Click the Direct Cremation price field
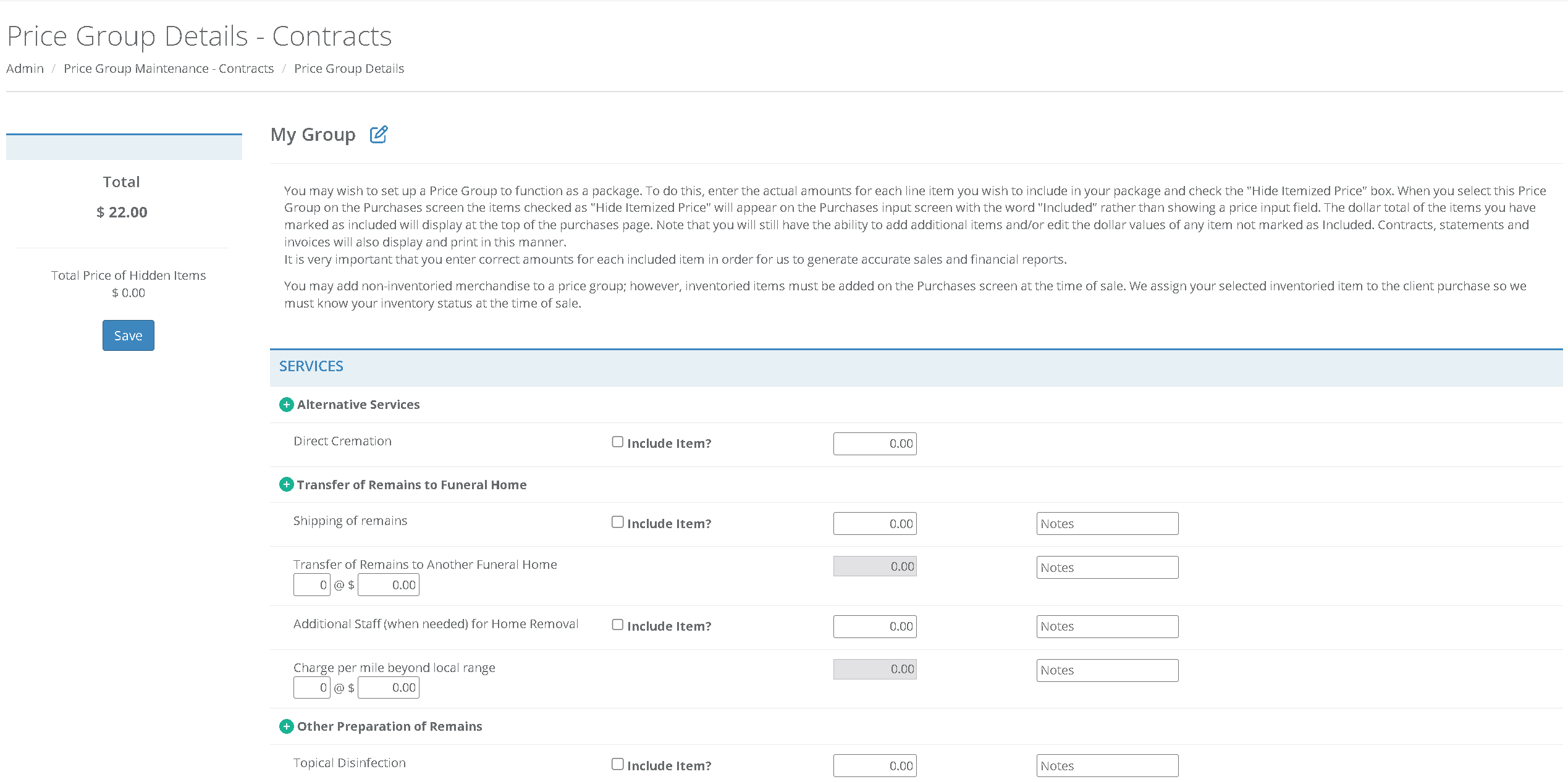This screenshot has width=1568, height=782. point(874,444)
